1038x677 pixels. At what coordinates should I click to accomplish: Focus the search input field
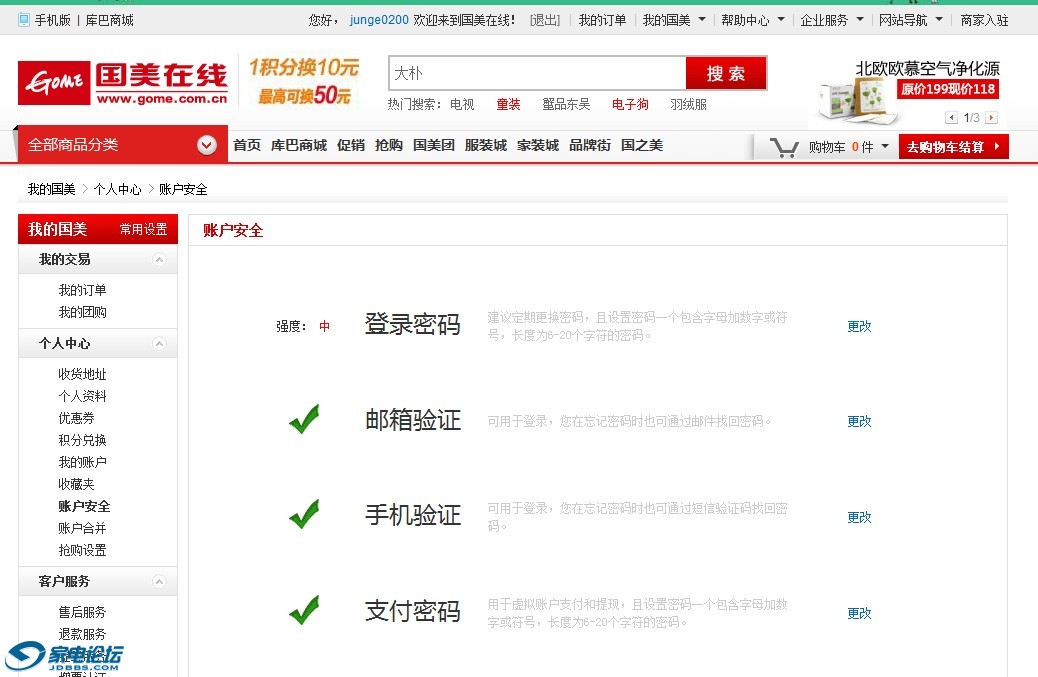[537, 73]
